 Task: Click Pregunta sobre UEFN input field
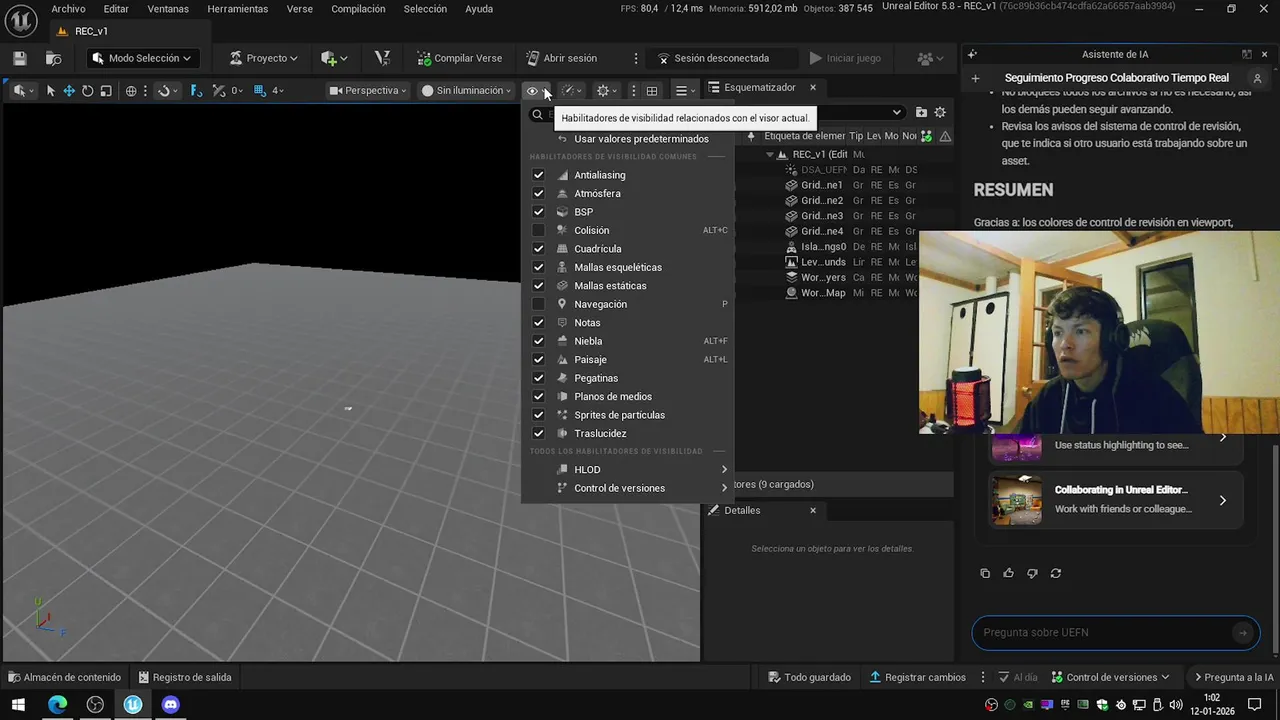tap(1102, 632)
